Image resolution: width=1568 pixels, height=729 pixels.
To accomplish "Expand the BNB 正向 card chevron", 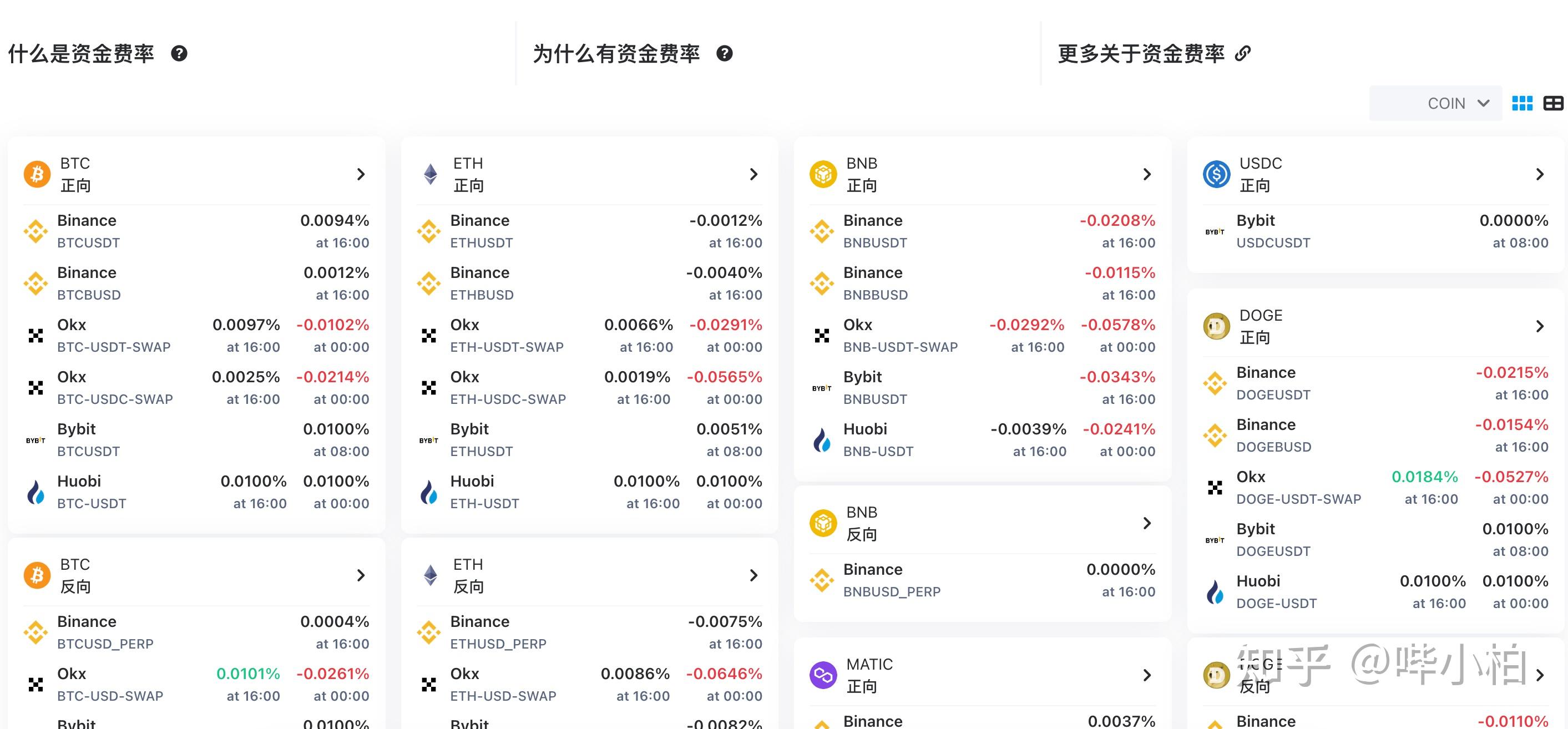I will pos(1147,174).
